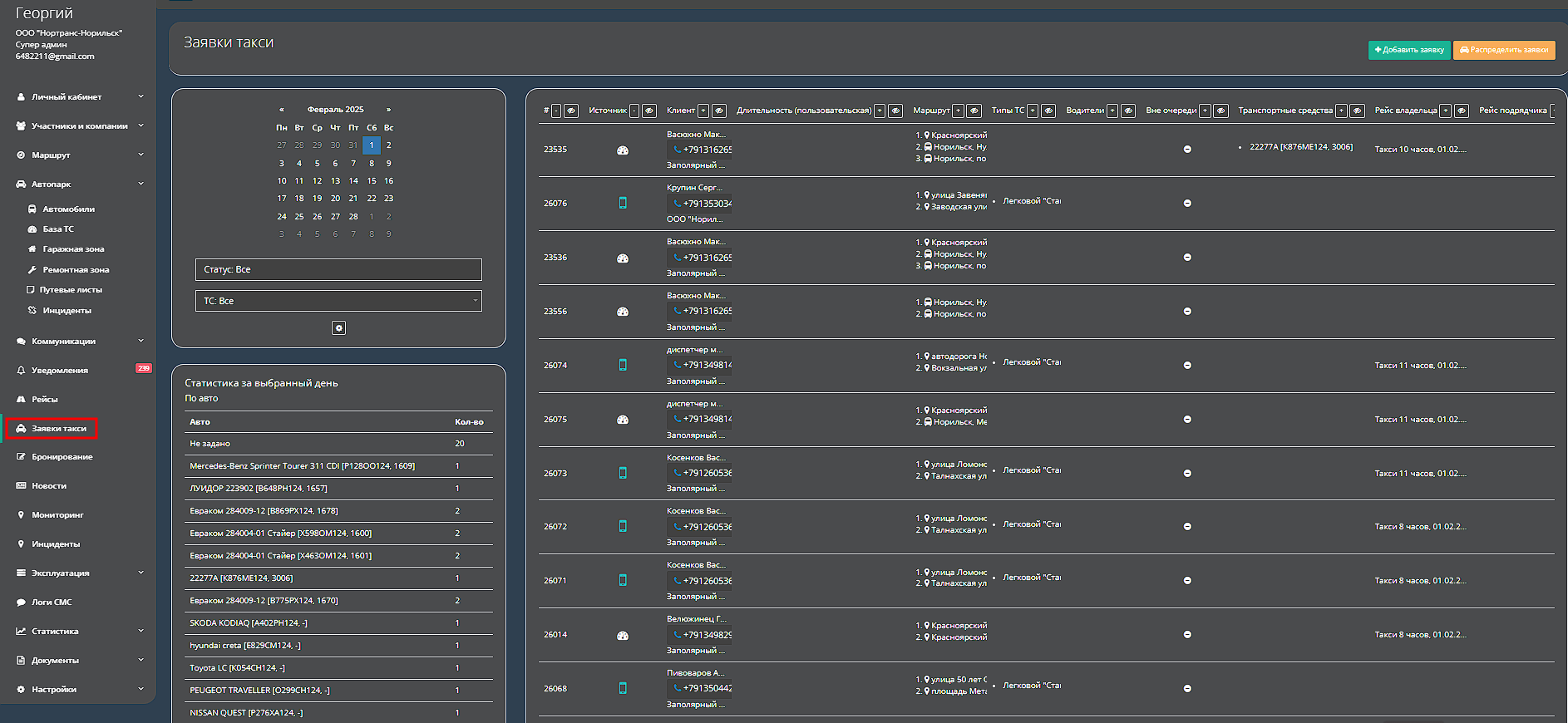Toggle visibility of the Клиент column

coord(719,111)
